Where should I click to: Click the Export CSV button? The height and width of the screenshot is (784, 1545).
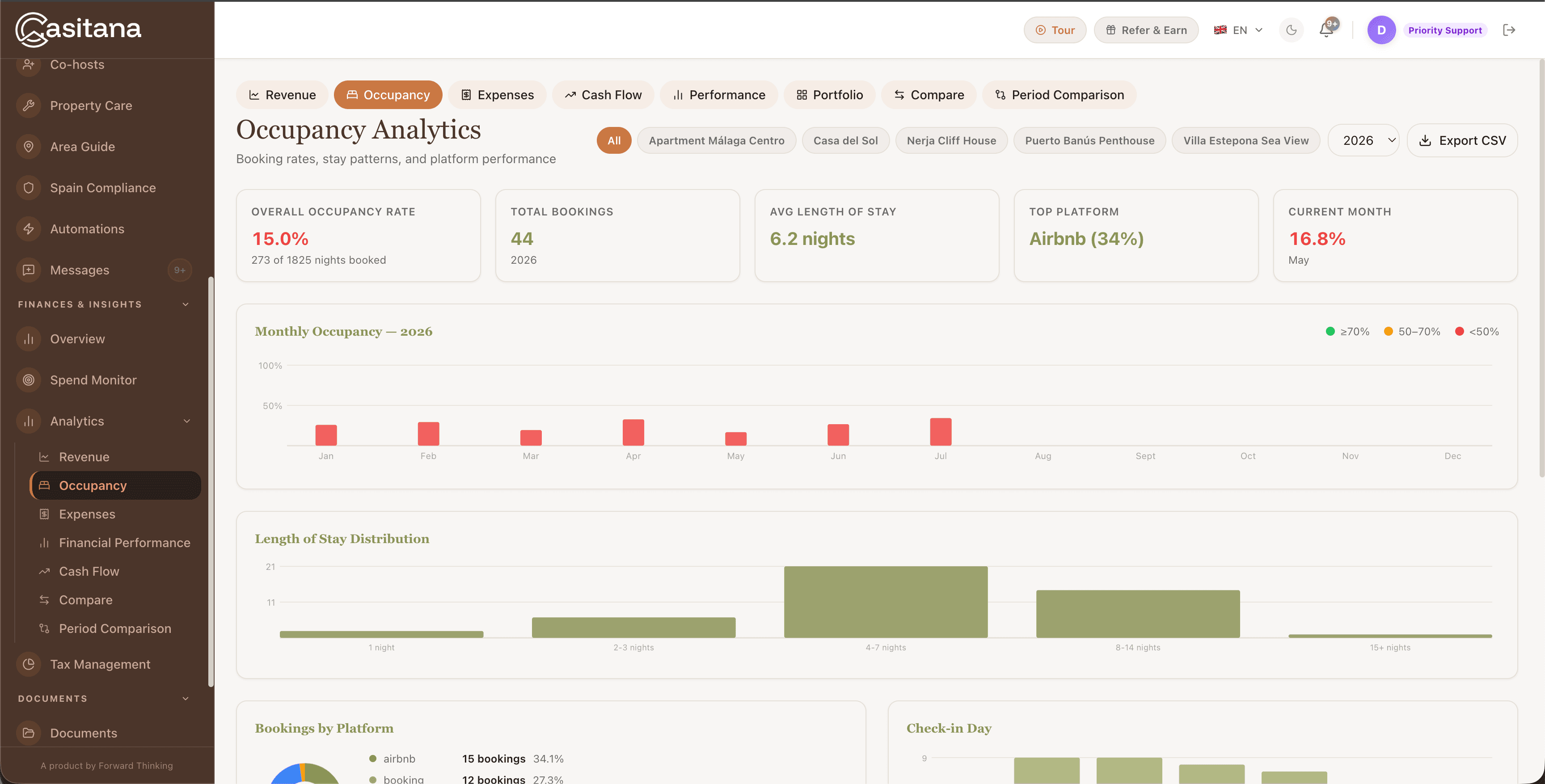click(x=1462, y=140)
